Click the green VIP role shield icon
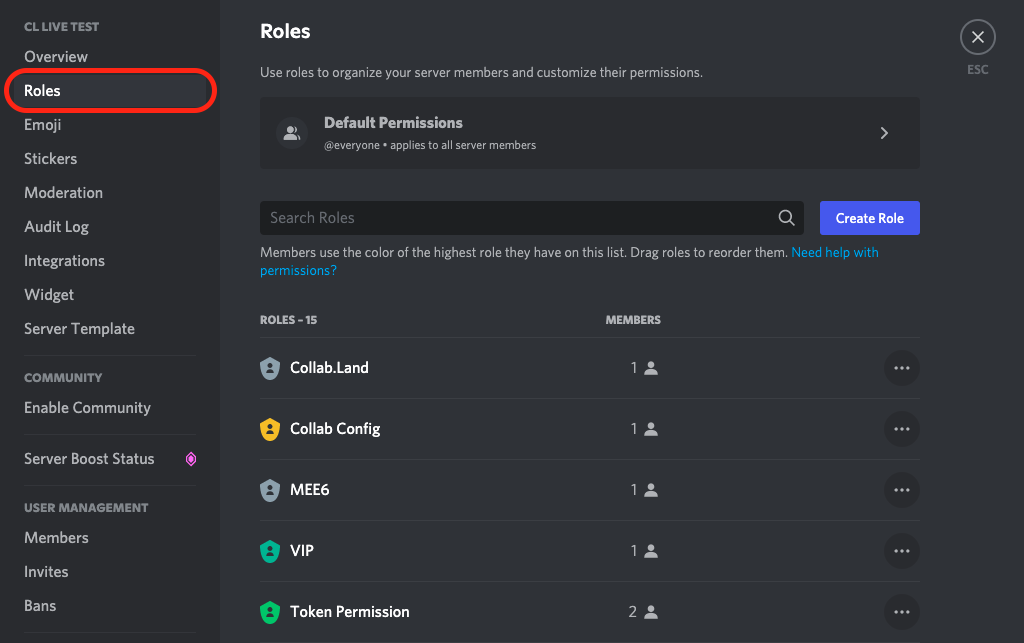The image size is (1024, 643). 270,550
